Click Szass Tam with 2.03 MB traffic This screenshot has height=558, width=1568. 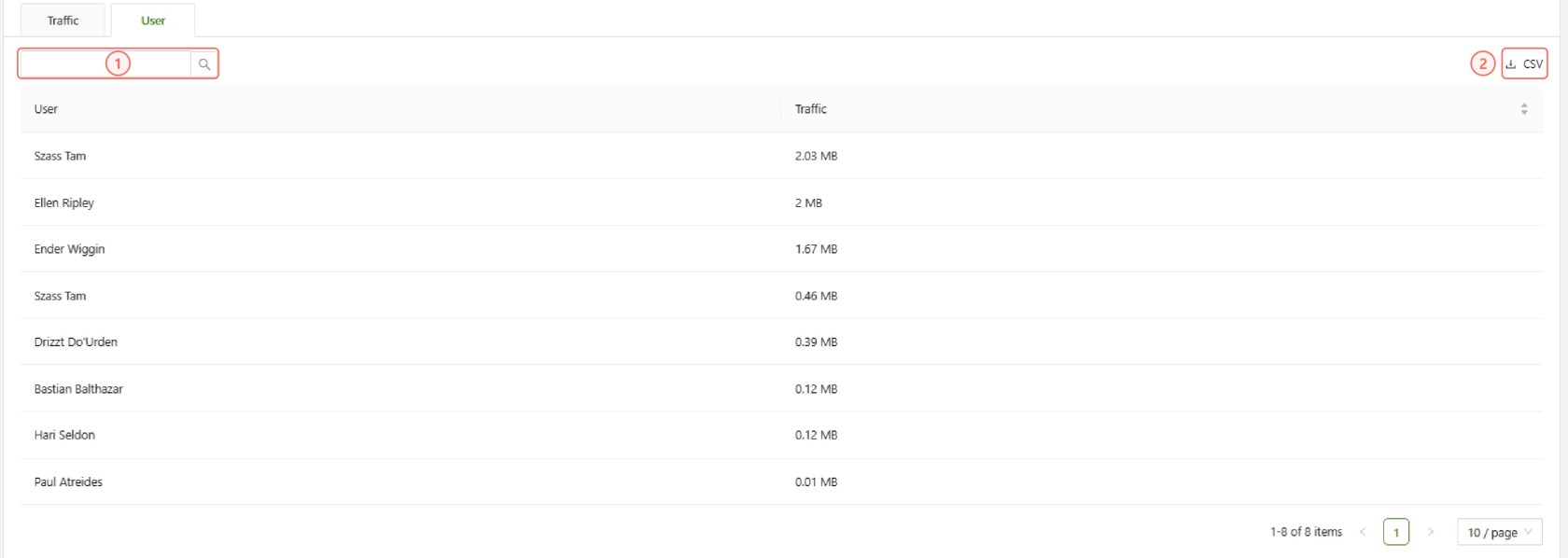60,156
